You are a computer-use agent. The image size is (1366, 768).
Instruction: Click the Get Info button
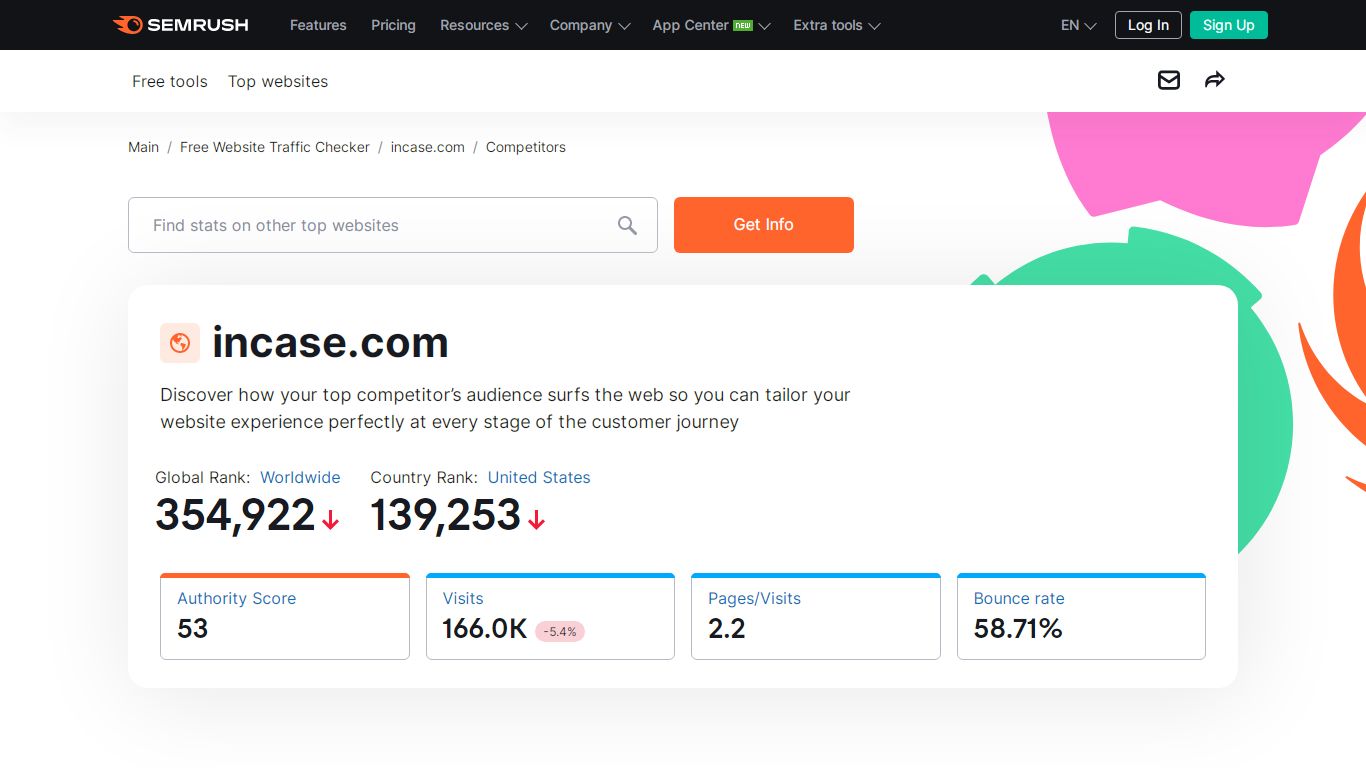764,225
